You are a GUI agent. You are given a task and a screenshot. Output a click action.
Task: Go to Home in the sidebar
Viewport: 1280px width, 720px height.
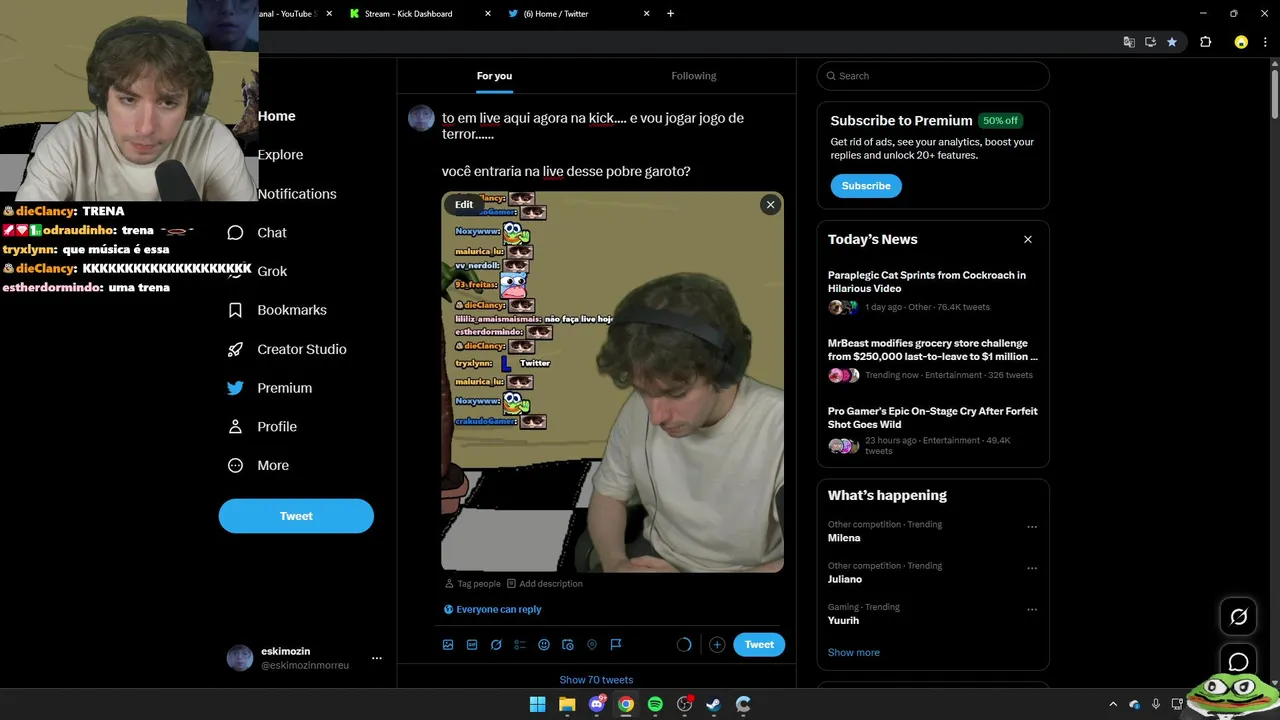[x=276, y=116]
